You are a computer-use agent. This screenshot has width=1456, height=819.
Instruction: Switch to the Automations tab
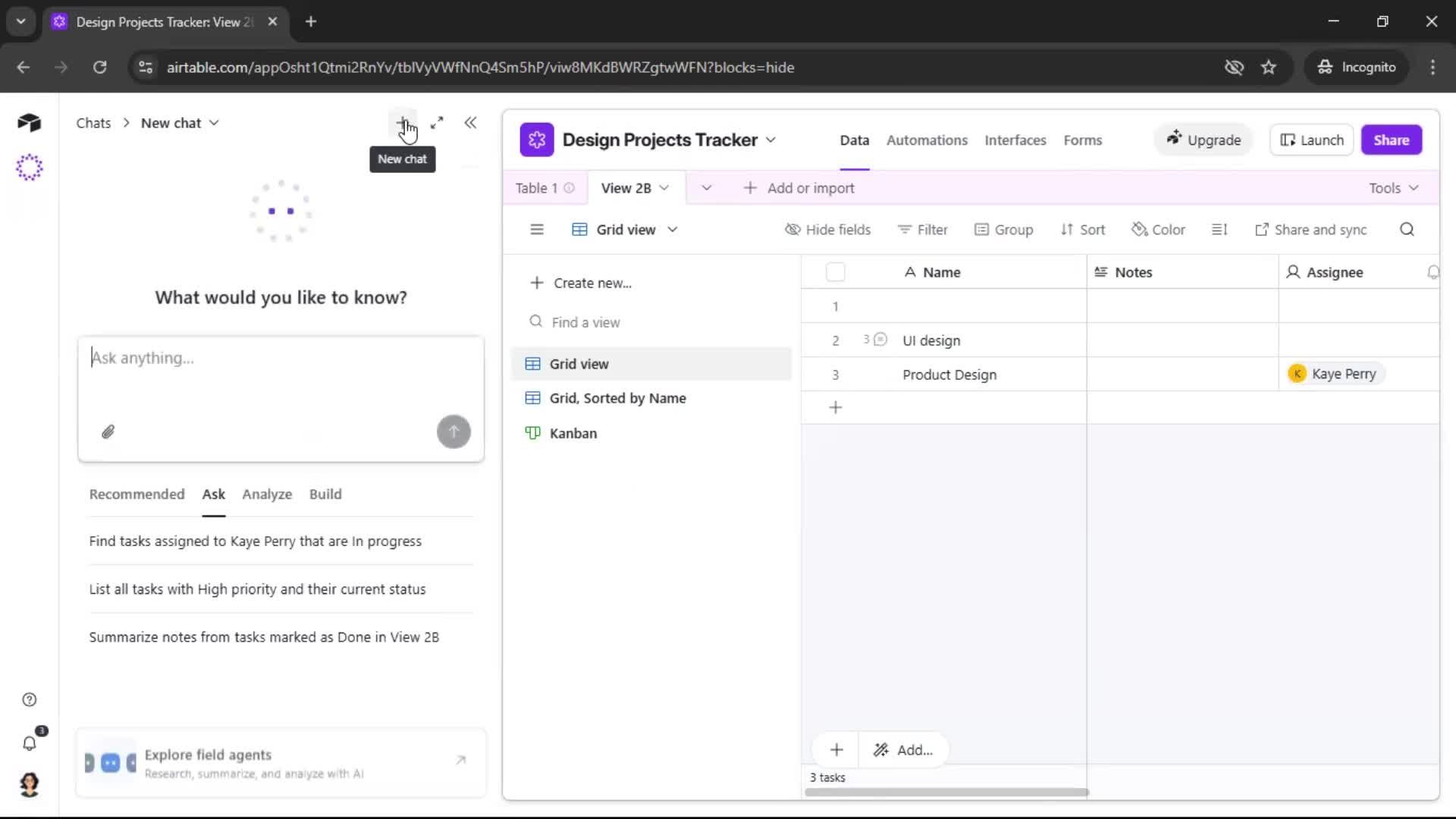click(x=927, y=140)
